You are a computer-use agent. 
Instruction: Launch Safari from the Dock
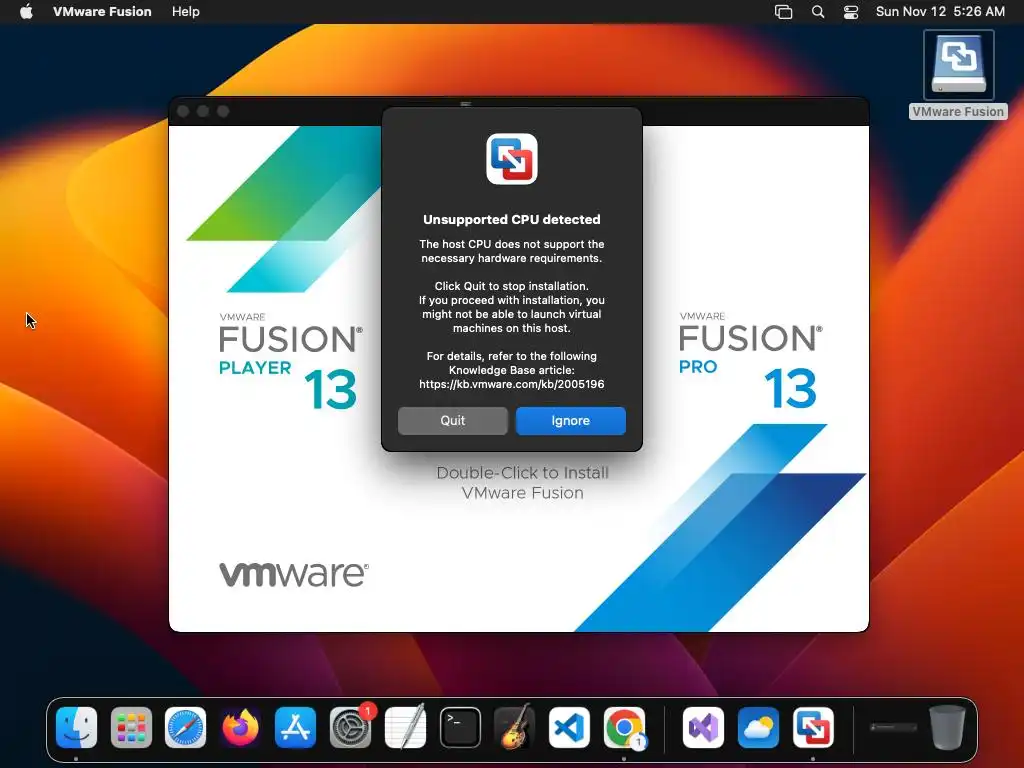pos(185,728)
